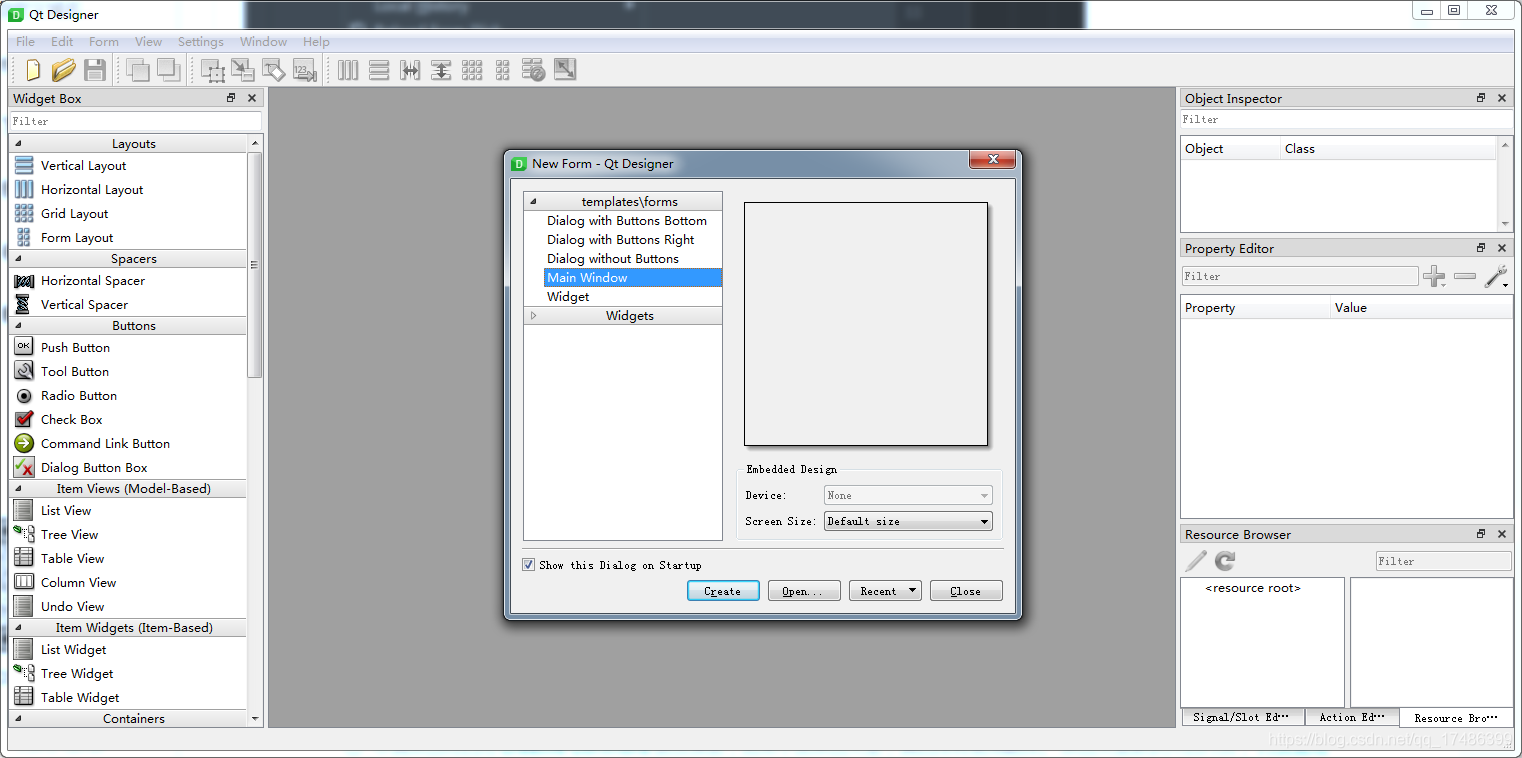Select the Widget template
The image size is (1522, 758).
pyautogui.click(x=568, y=297)
